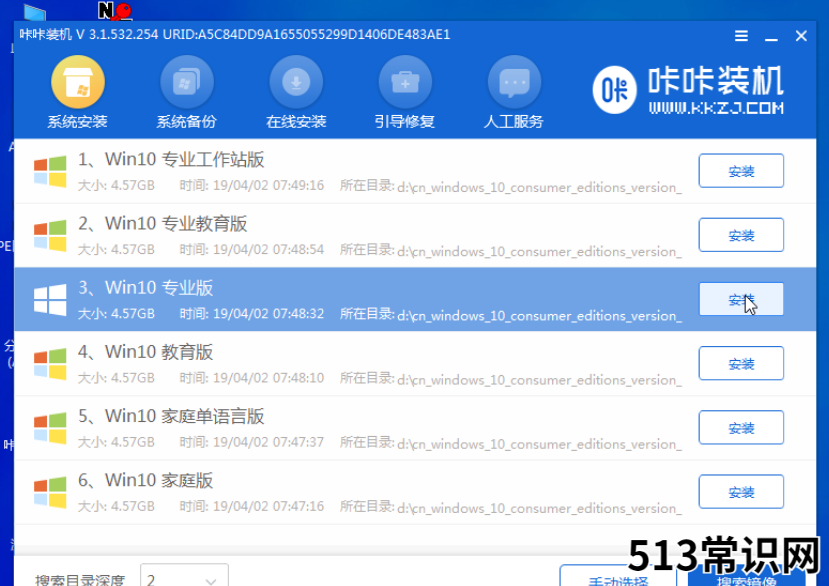The image size is (829, 586).
Task: Click the computer desktop icon behind window
Action: pyautogui.click(x=34, y=13)
